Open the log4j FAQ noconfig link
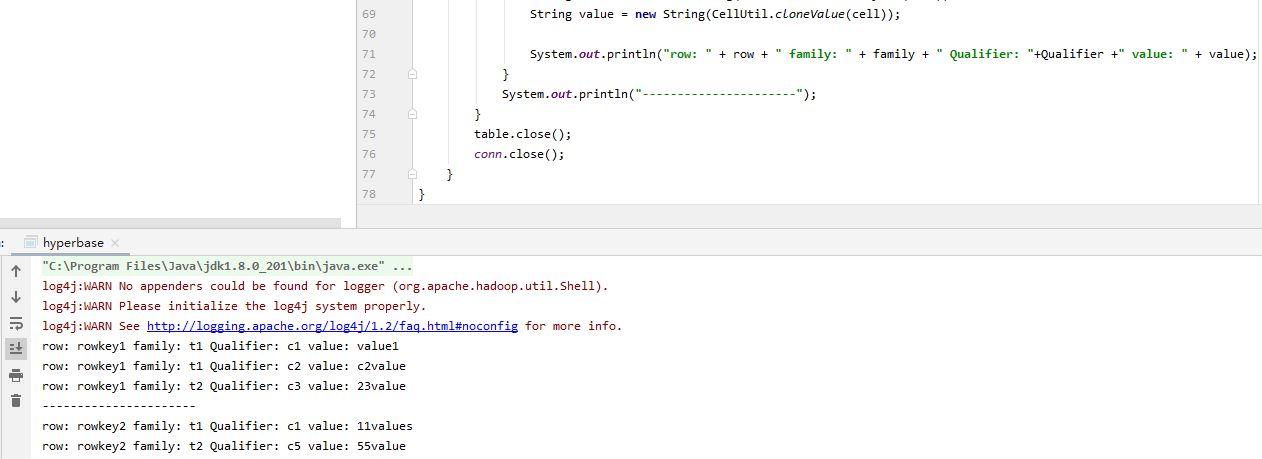The image size is (1262, 459). pos(332,326)
